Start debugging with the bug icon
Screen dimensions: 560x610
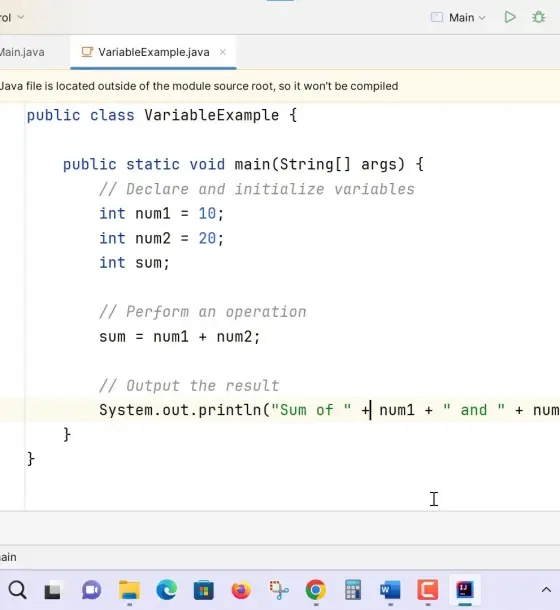[539, 17]
